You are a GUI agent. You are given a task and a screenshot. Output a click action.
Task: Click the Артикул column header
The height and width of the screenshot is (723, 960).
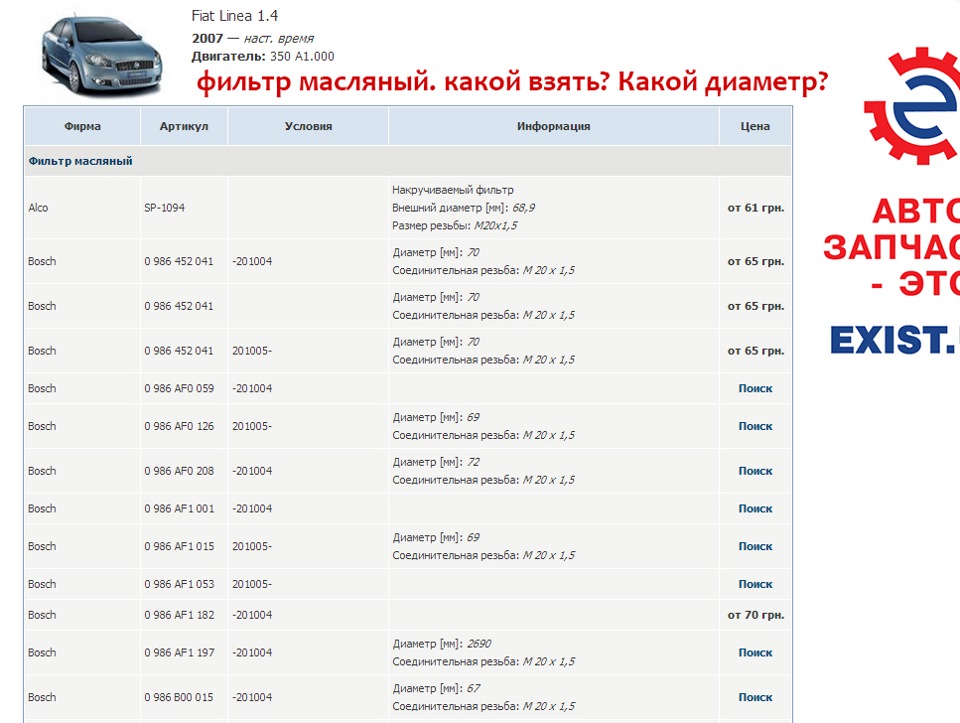184,126
